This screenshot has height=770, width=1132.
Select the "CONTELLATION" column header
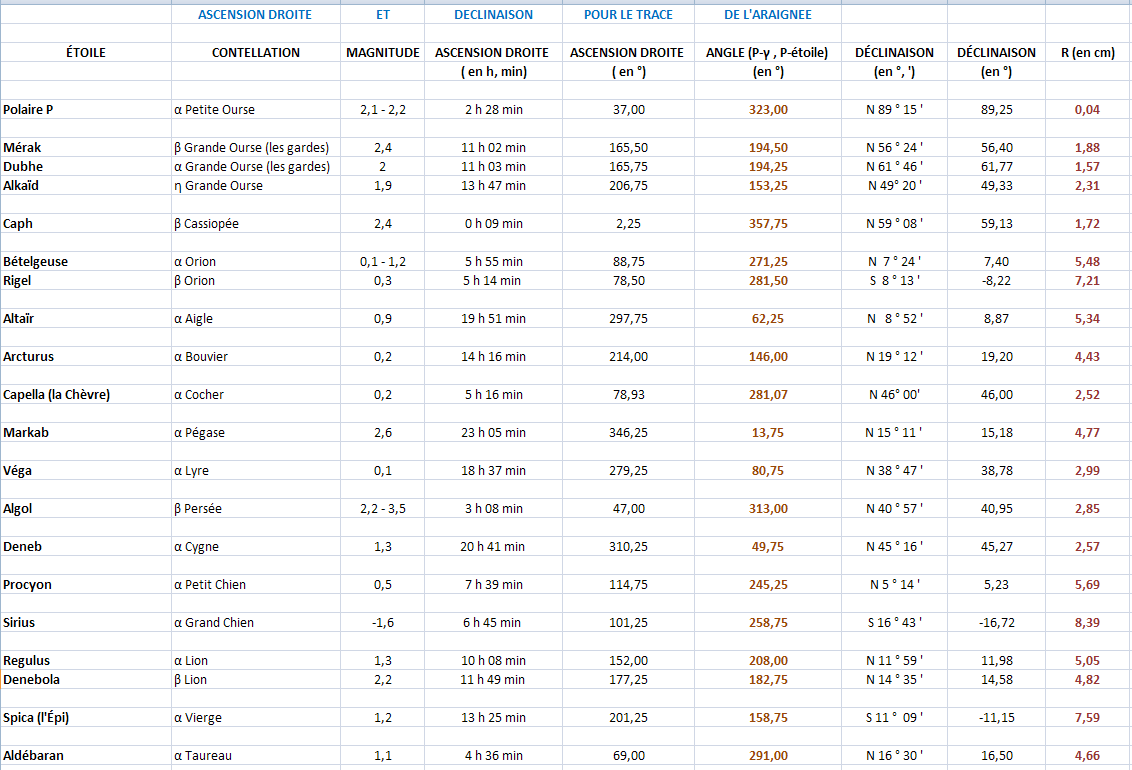tap(256, 53)
